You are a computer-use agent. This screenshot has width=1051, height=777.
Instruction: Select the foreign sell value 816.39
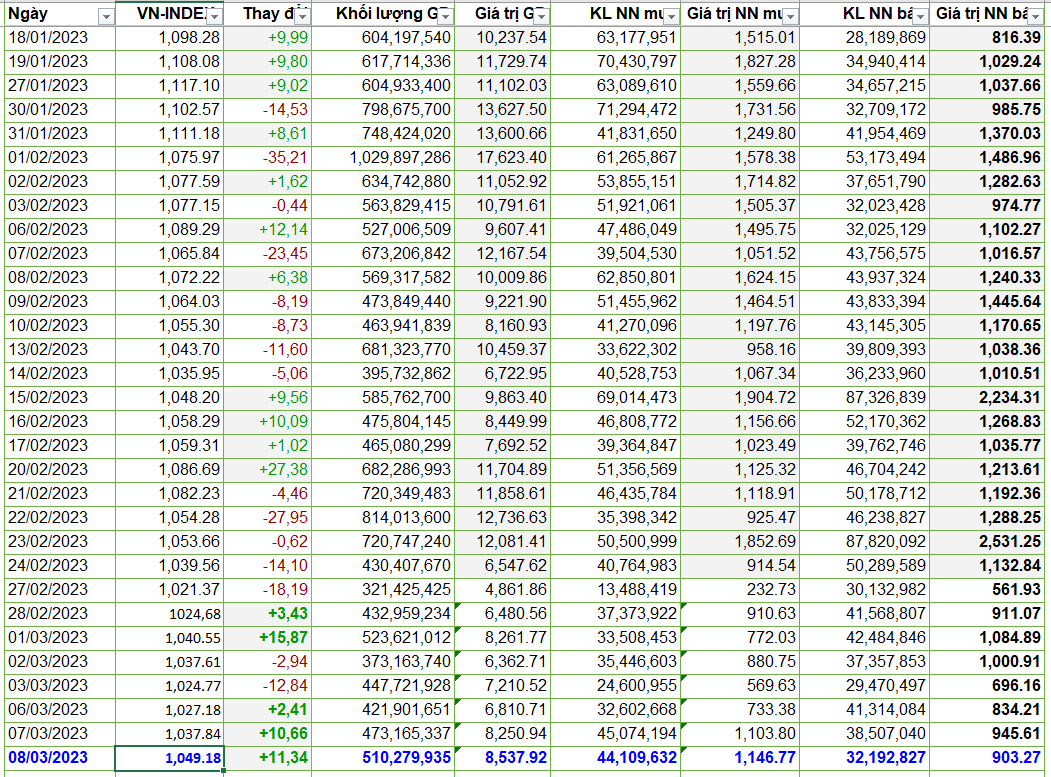[987, 38]
